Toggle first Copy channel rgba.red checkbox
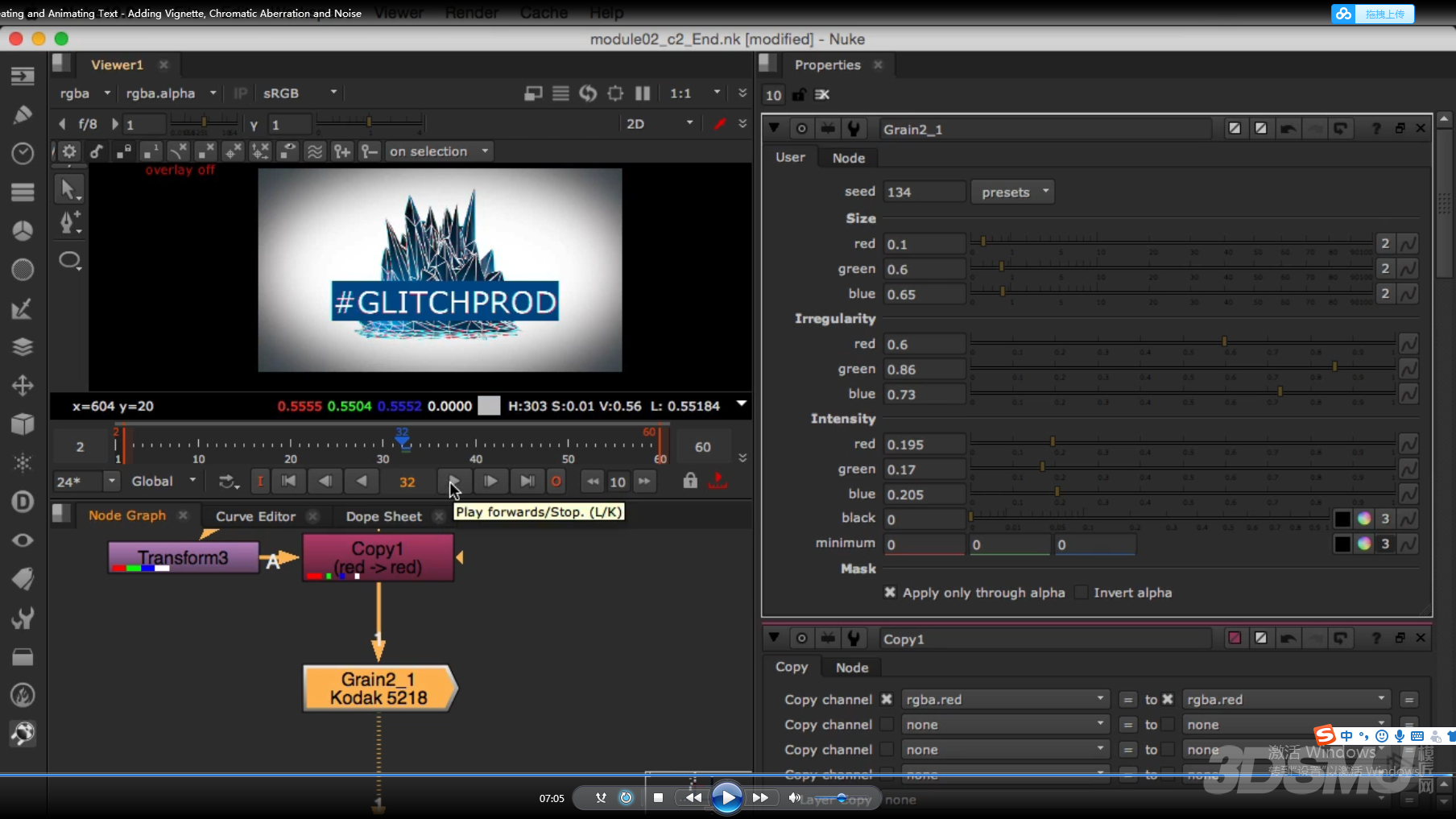 point(887,699)
